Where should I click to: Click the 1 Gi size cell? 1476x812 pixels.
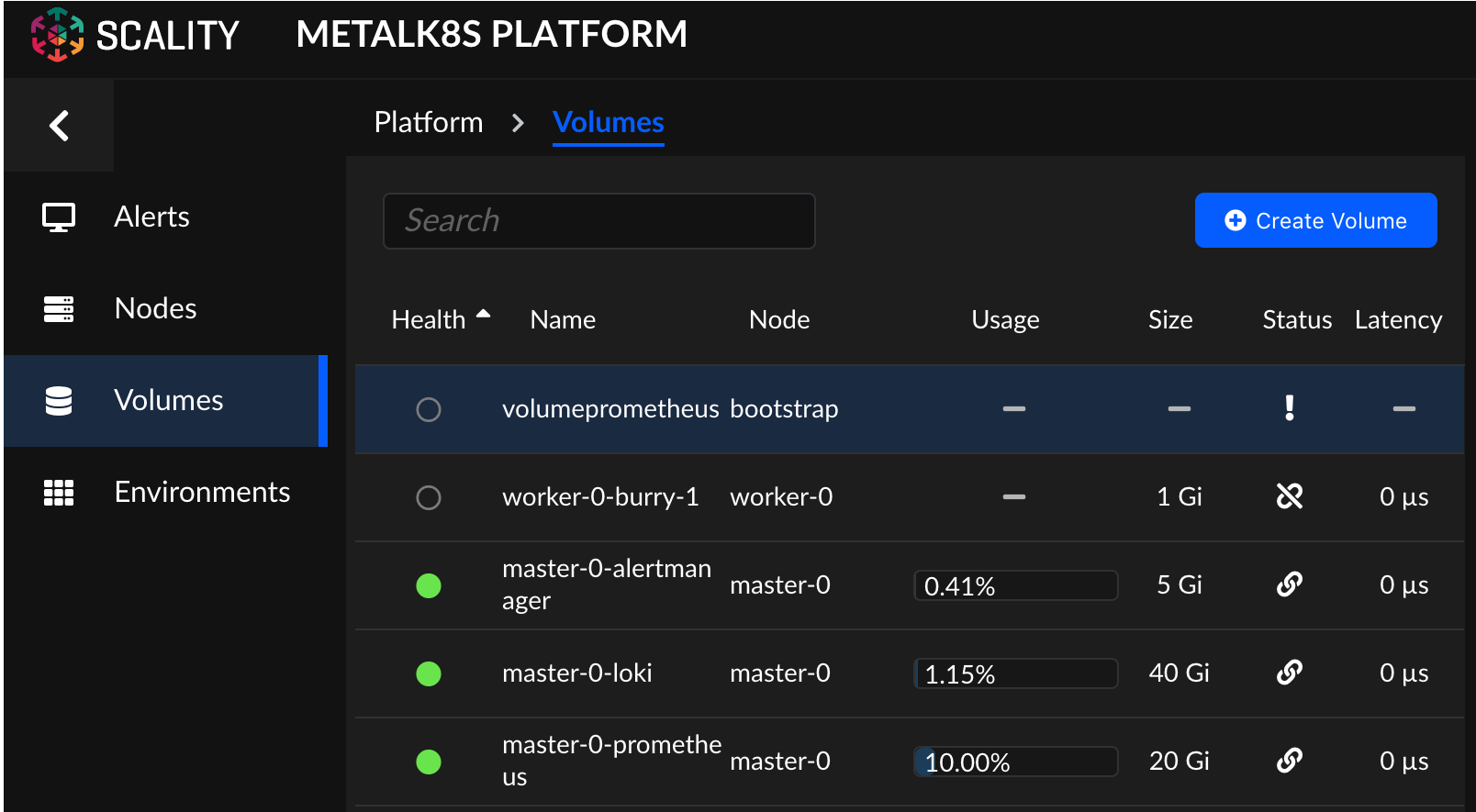tap(1180, 496)
